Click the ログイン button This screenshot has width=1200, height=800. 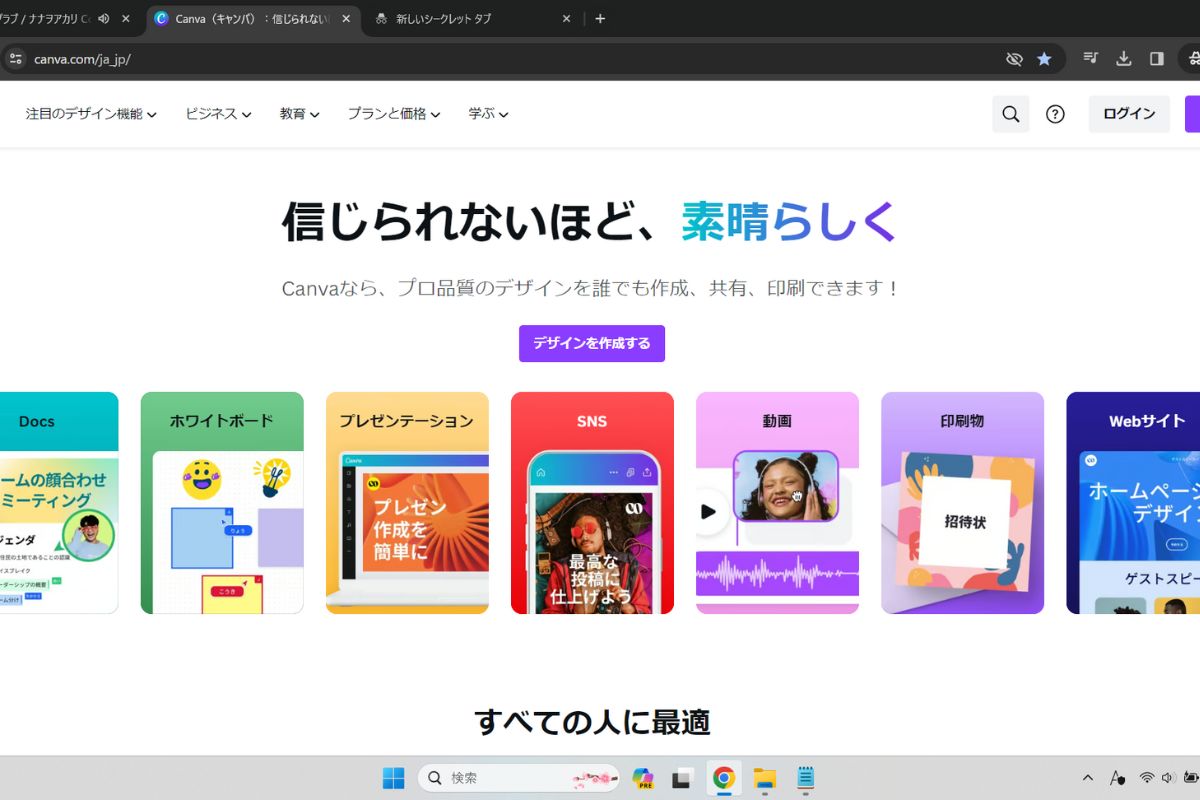(1129, 114)
